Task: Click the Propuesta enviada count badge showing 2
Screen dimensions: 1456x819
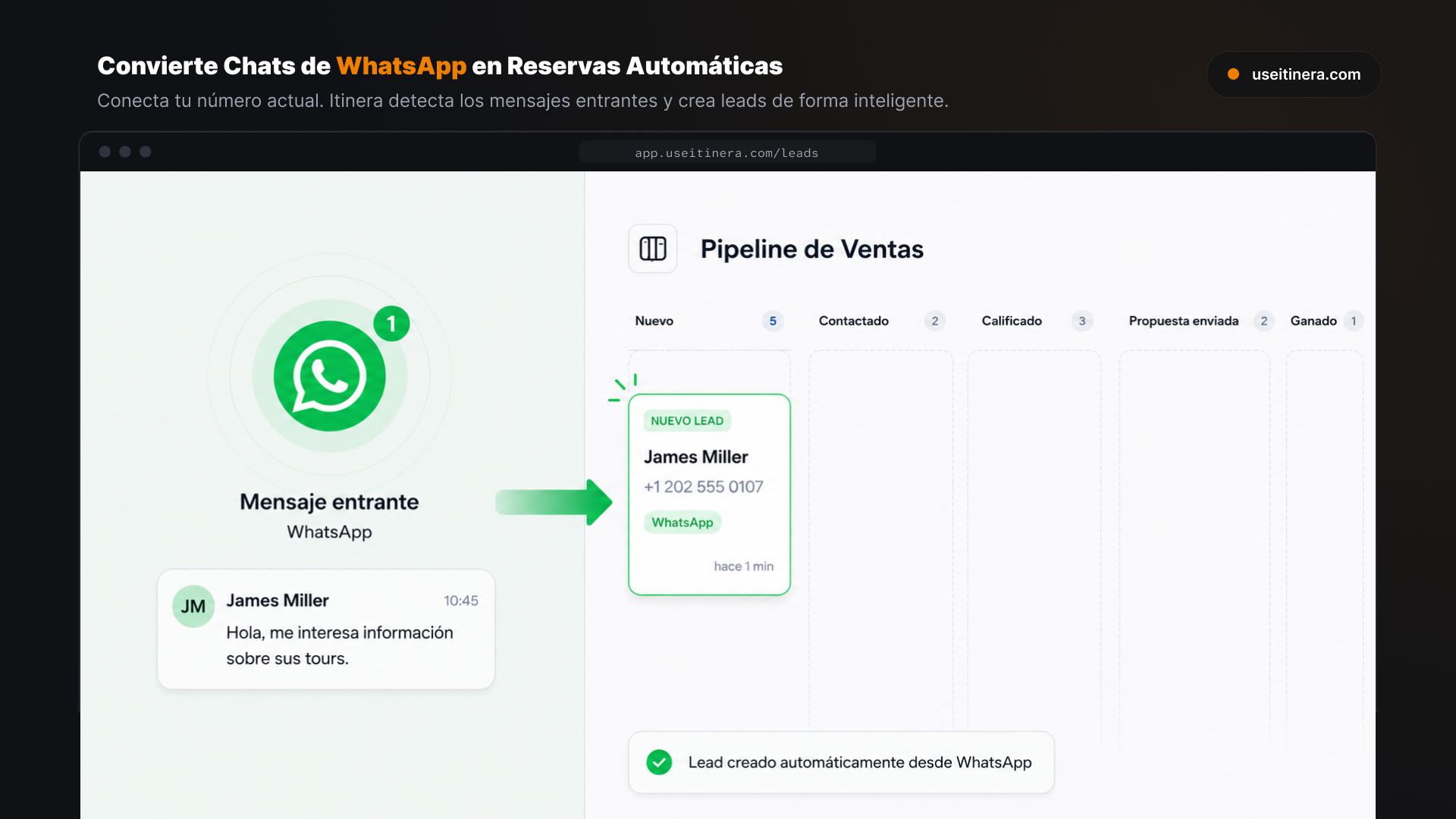Action: [1263, 321]
